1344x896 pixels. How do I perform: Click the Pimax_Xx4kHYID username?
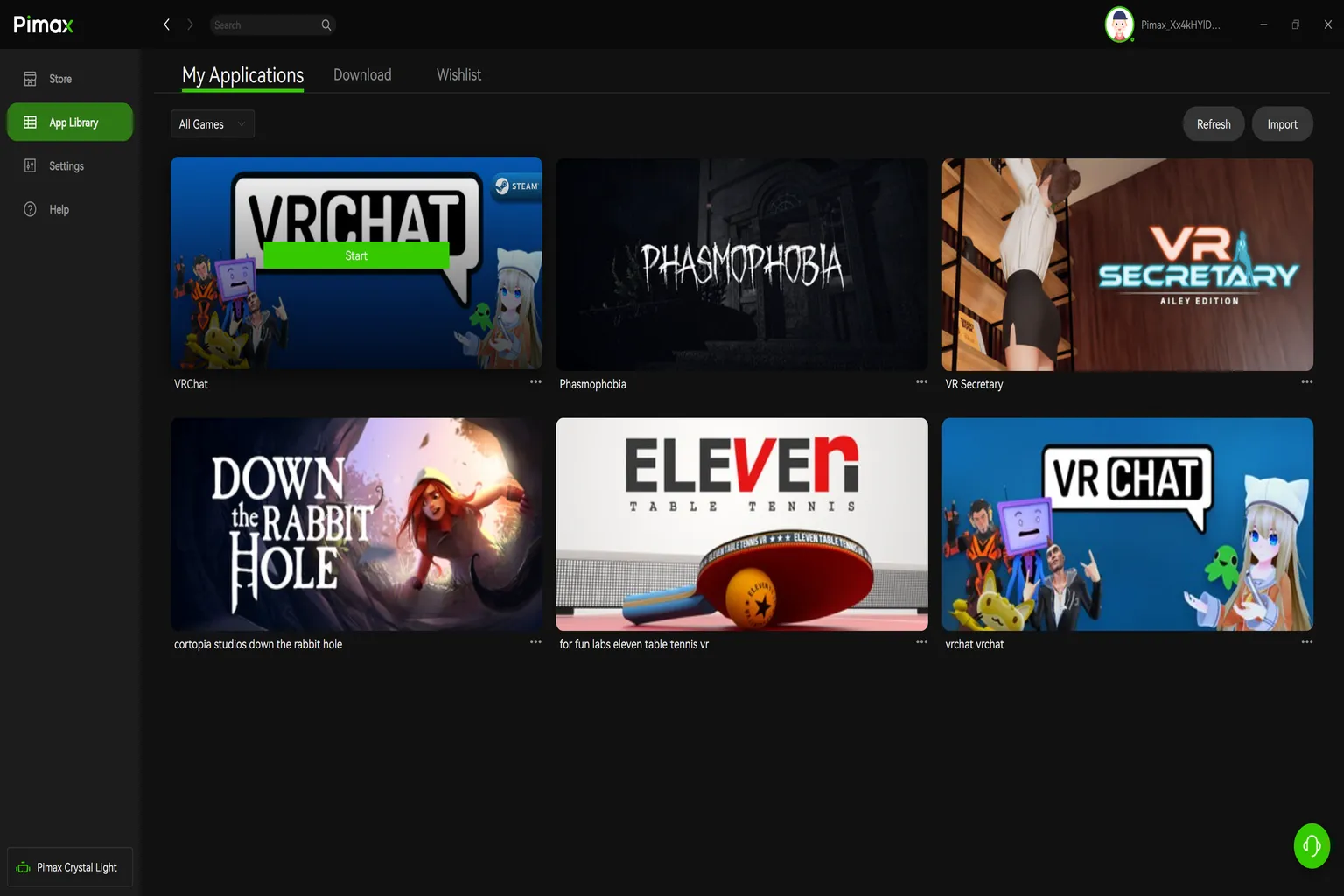[x=1179, y=24]
